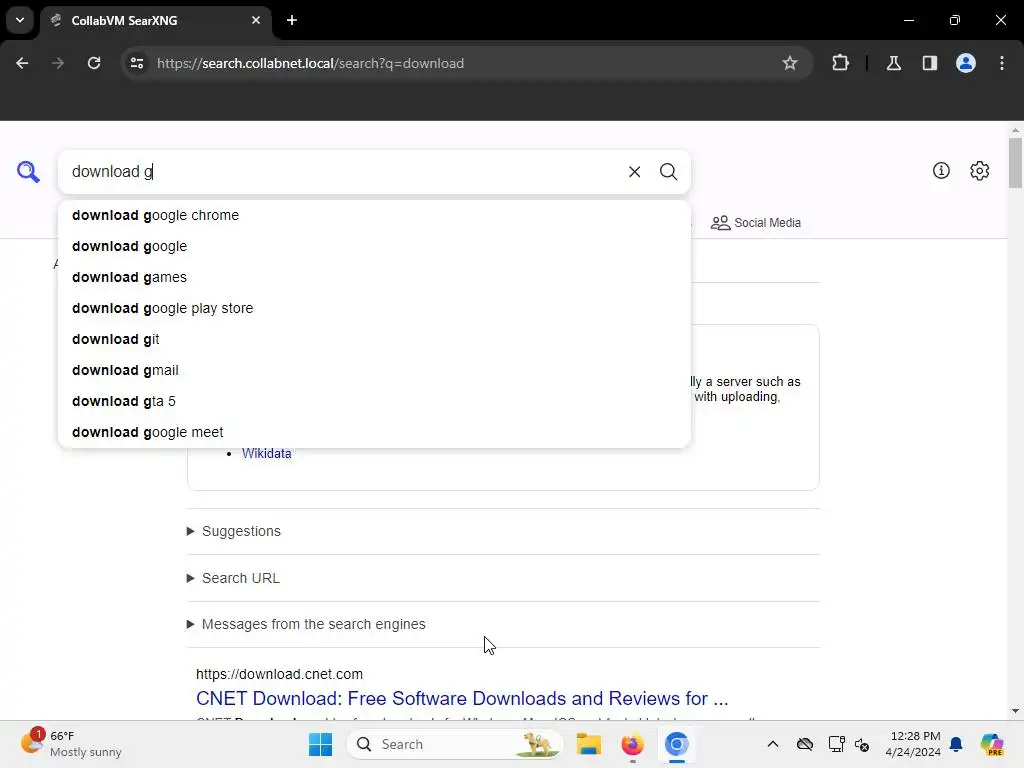The height and width of the screenshot is (768, 1024).
Task: Open the Windows Start menu
Action: click(x=320, y=744)
